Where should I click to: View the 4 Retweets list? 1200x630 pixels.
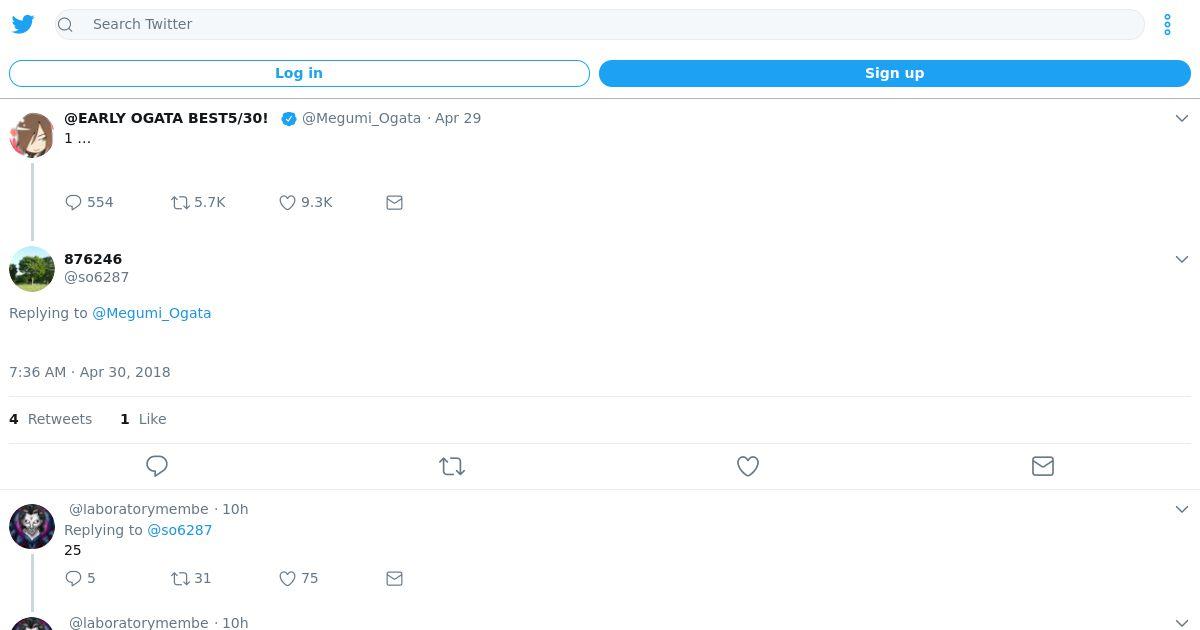click(51, 419)
